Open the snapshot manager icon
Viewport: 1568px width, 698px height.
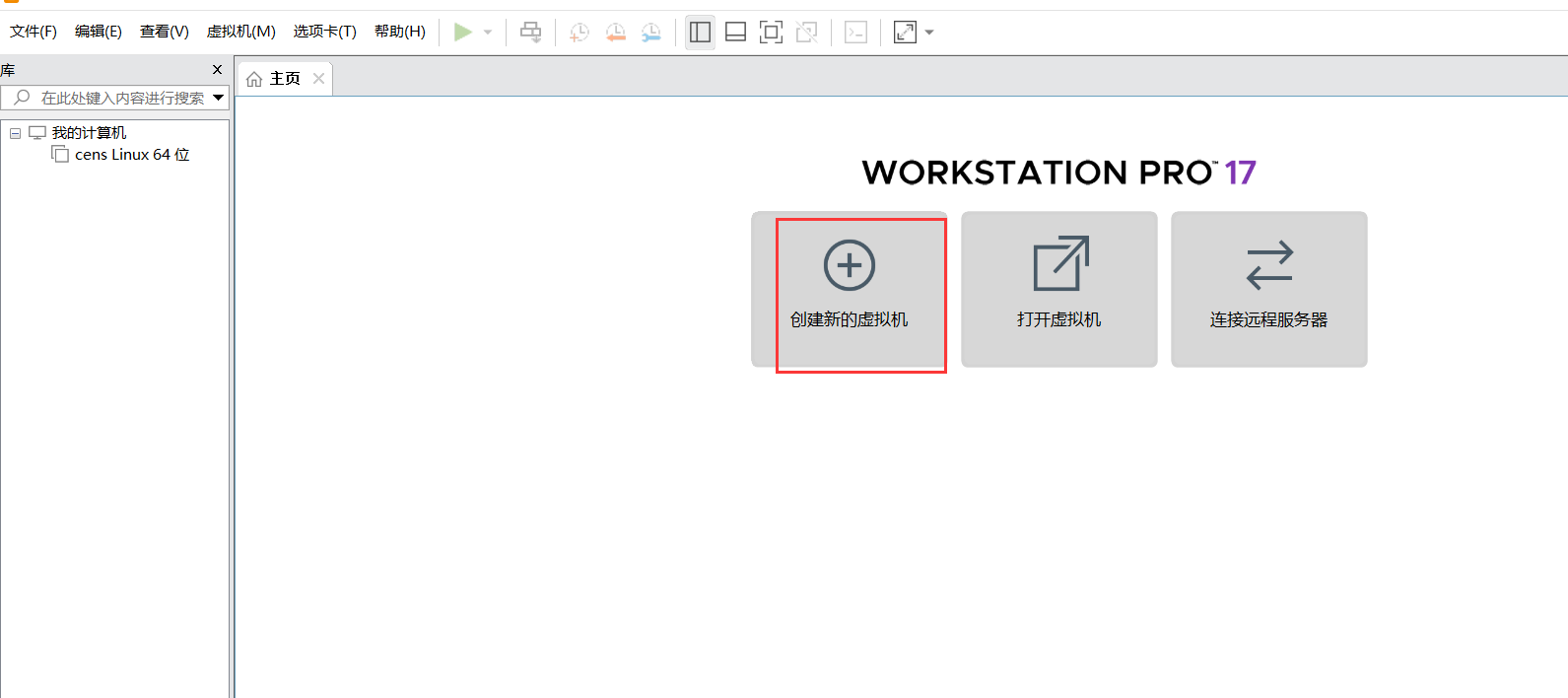pyautogui.click(x=651, y=32)
